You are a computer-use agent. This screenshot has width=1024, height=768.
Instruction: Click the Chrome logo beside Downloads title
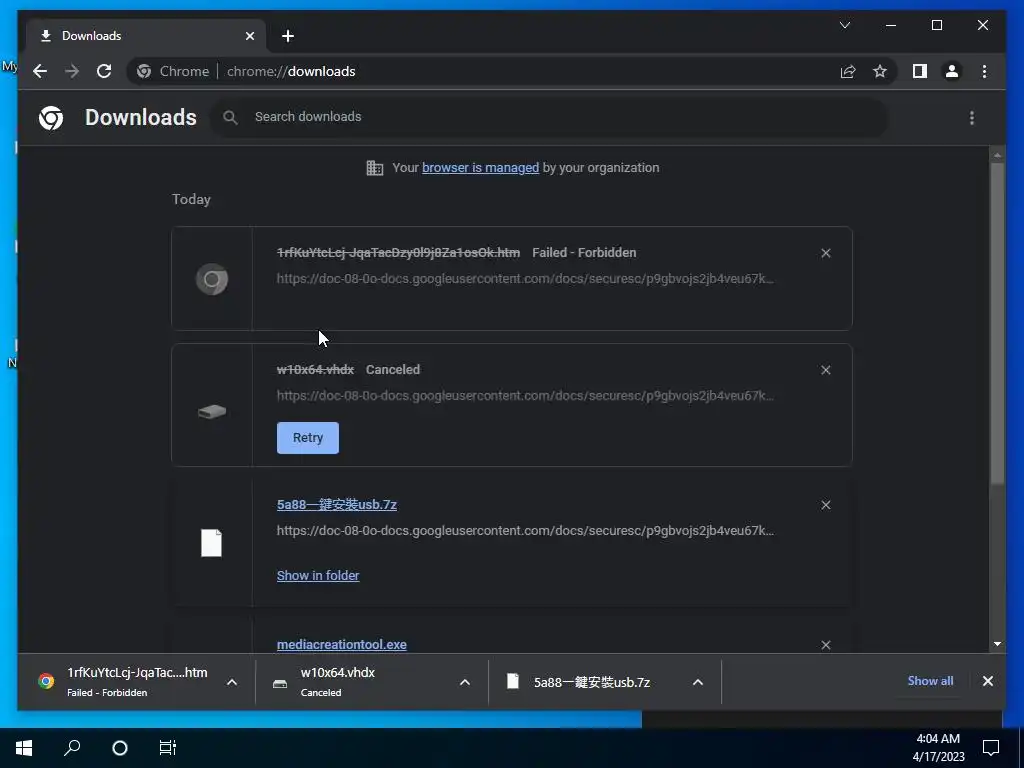(51, 118)
